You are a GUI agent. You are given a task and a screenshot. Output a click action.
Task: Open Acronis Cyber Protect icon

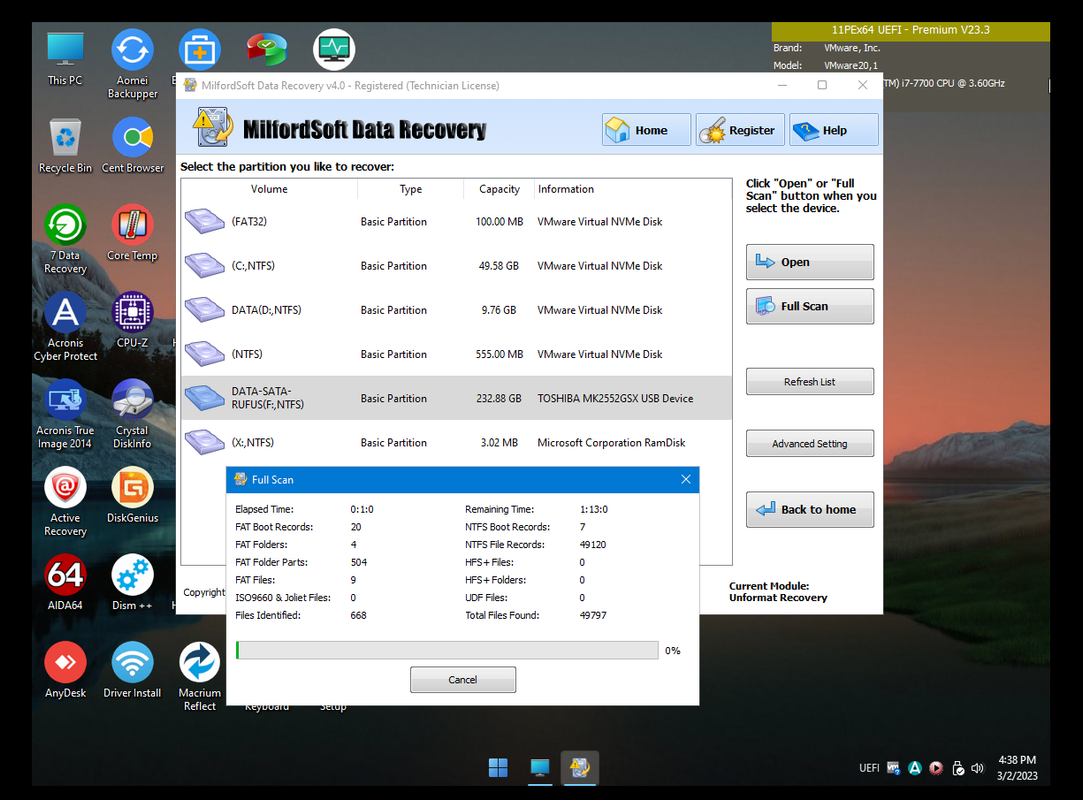(66, 327)
